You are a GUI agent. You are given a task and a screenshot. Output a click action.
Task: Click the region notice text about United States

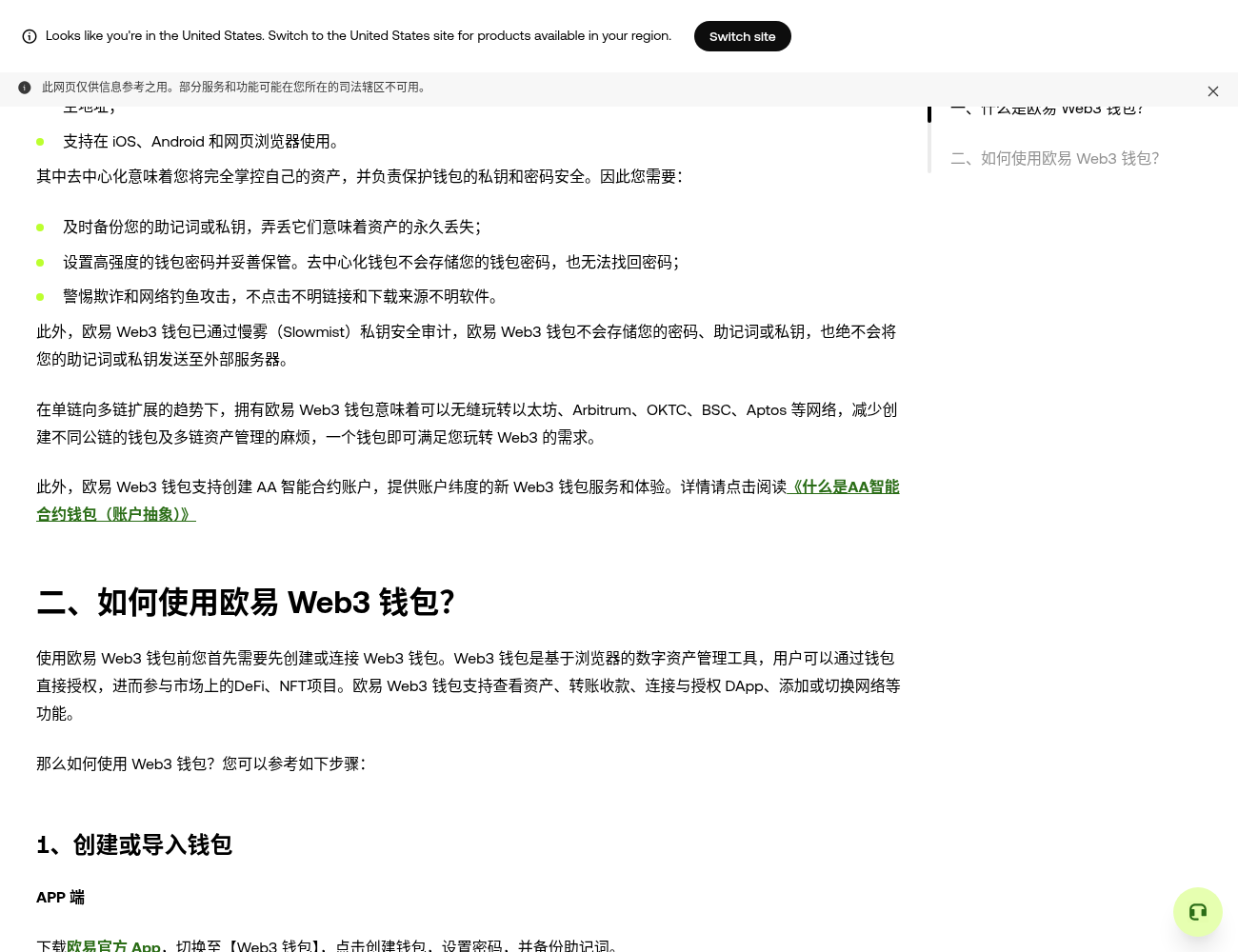pos(358,36)
